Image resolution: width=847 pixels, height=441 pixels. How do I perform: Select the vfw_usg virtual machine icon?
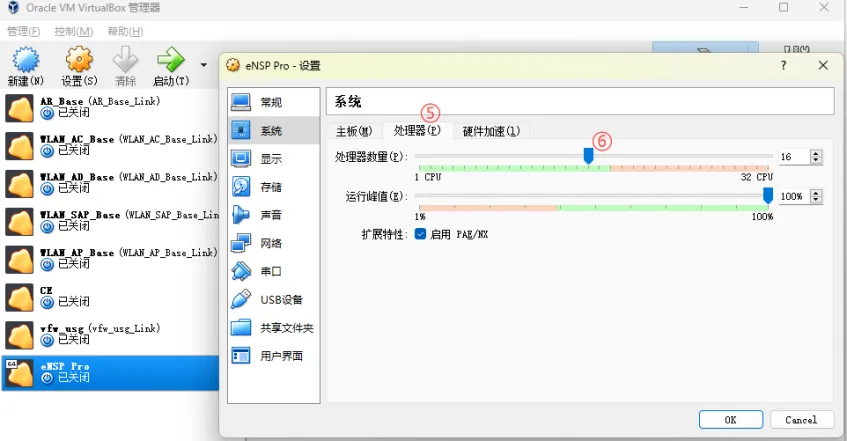click(x=19, y=335)
